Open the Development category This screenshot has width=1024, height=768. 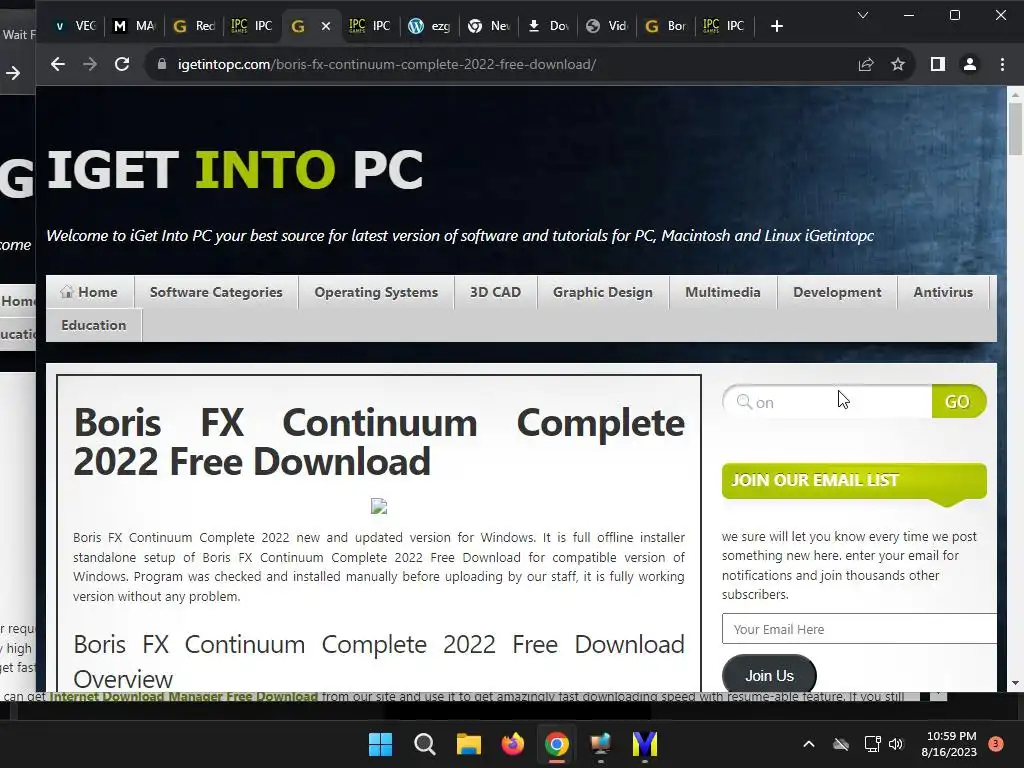(x=837, y=292)
